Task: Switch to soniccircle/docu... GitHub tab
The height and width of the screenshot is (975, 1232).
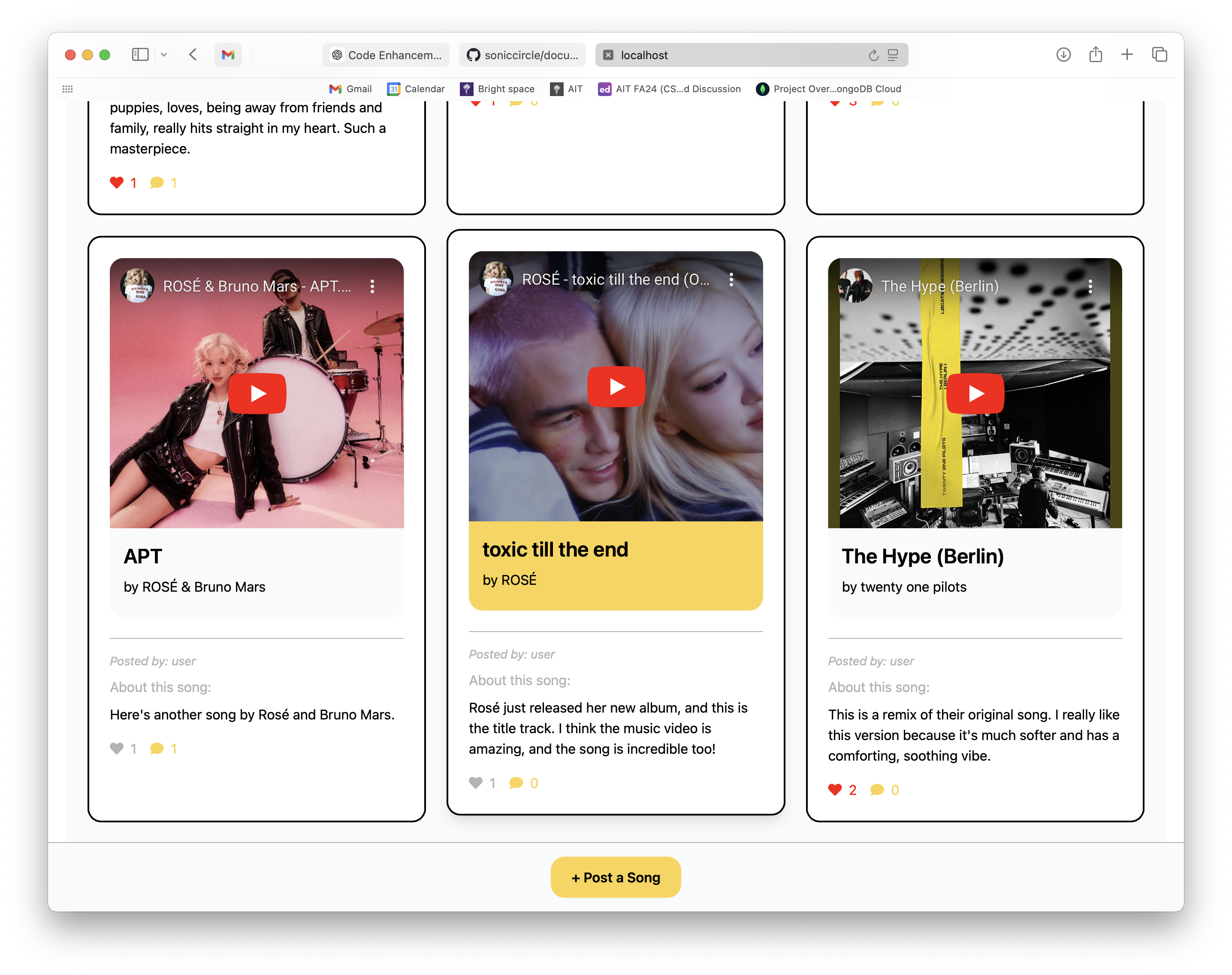Action: point(522,55)
